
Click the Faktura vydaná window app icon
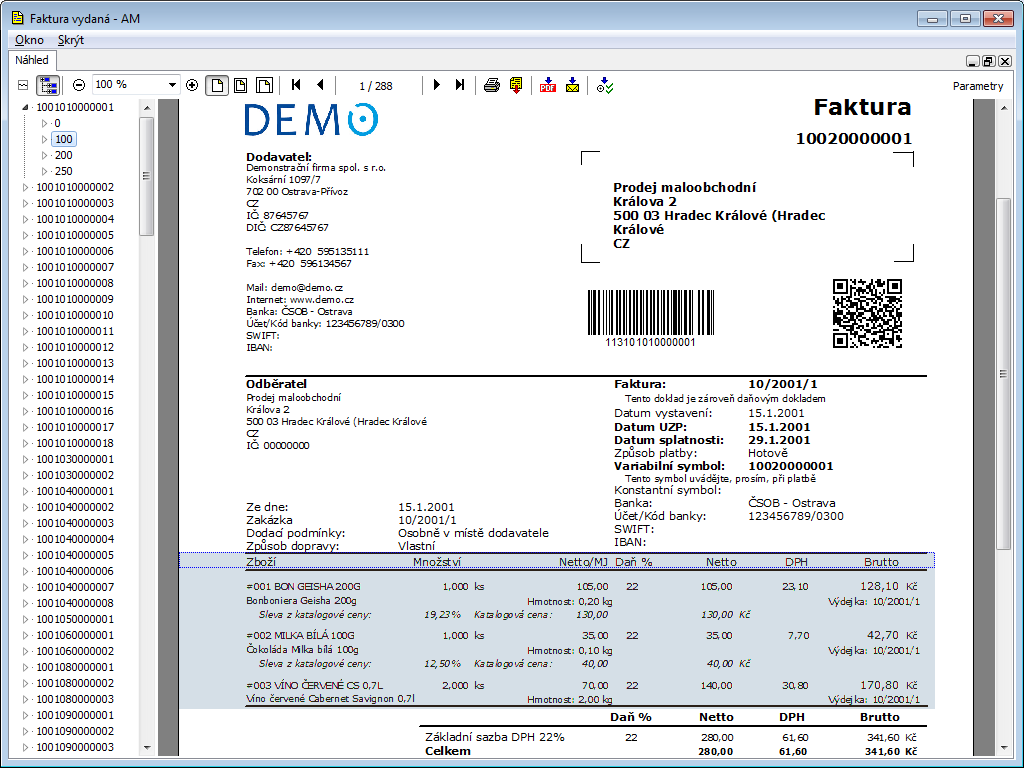(x=18, y=18)
